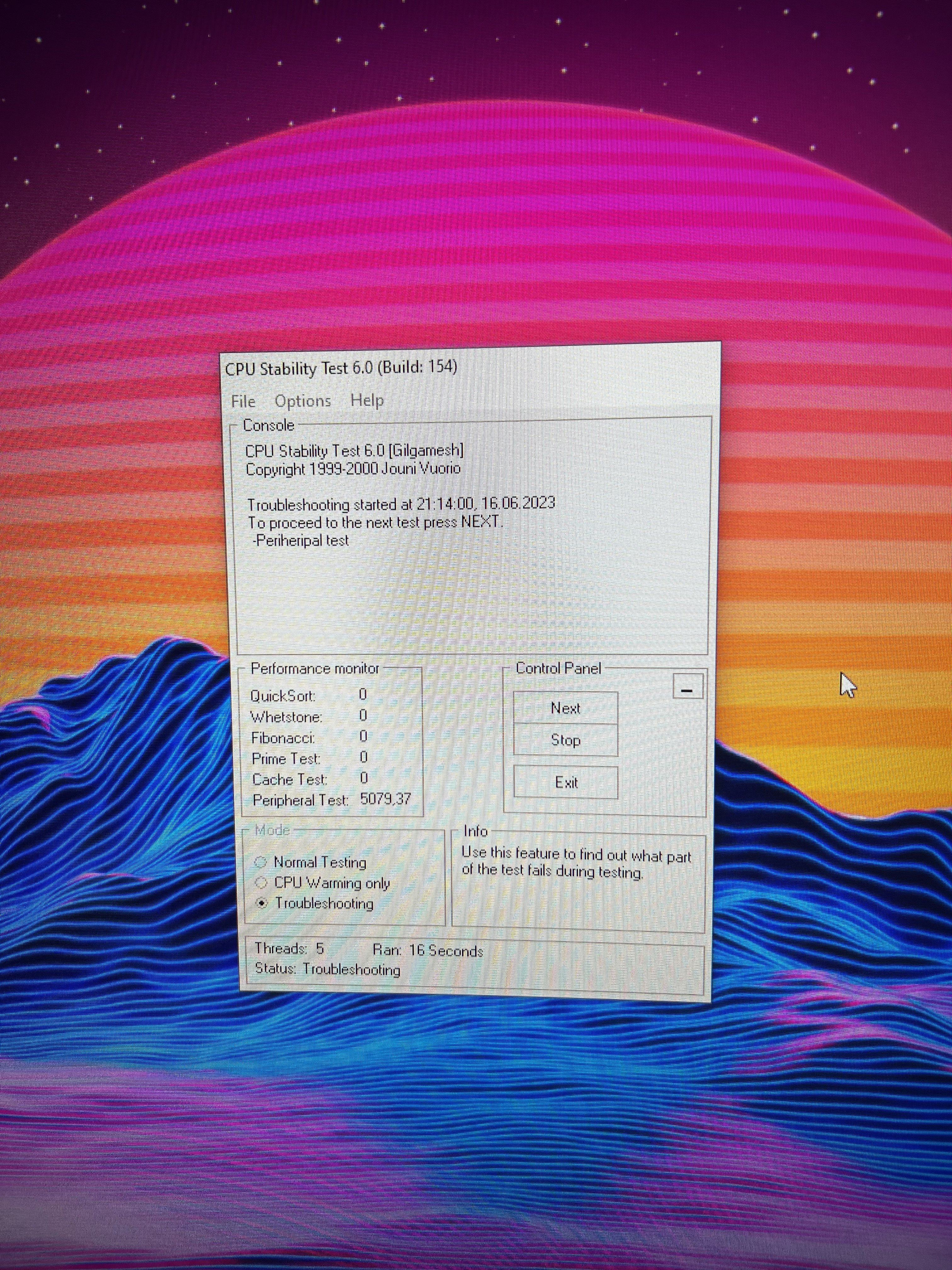Click the 'Copyright 1999-2000 Jouni Vuorio' line
This screenshot has width=952, height=1270.
coord(353,468)
